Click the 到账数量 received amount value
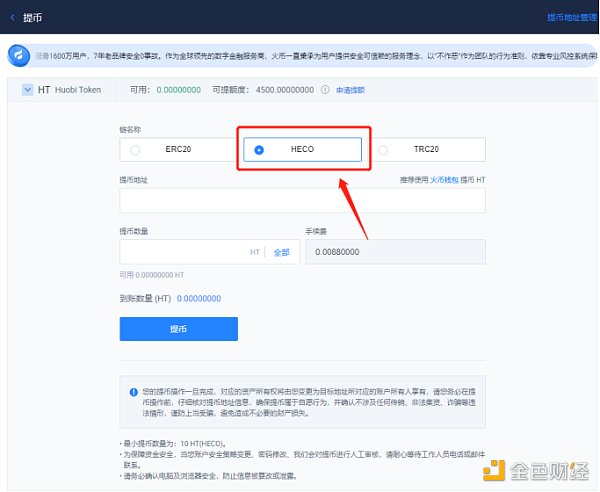The image size is (600, 492). [x=198, y=298]
